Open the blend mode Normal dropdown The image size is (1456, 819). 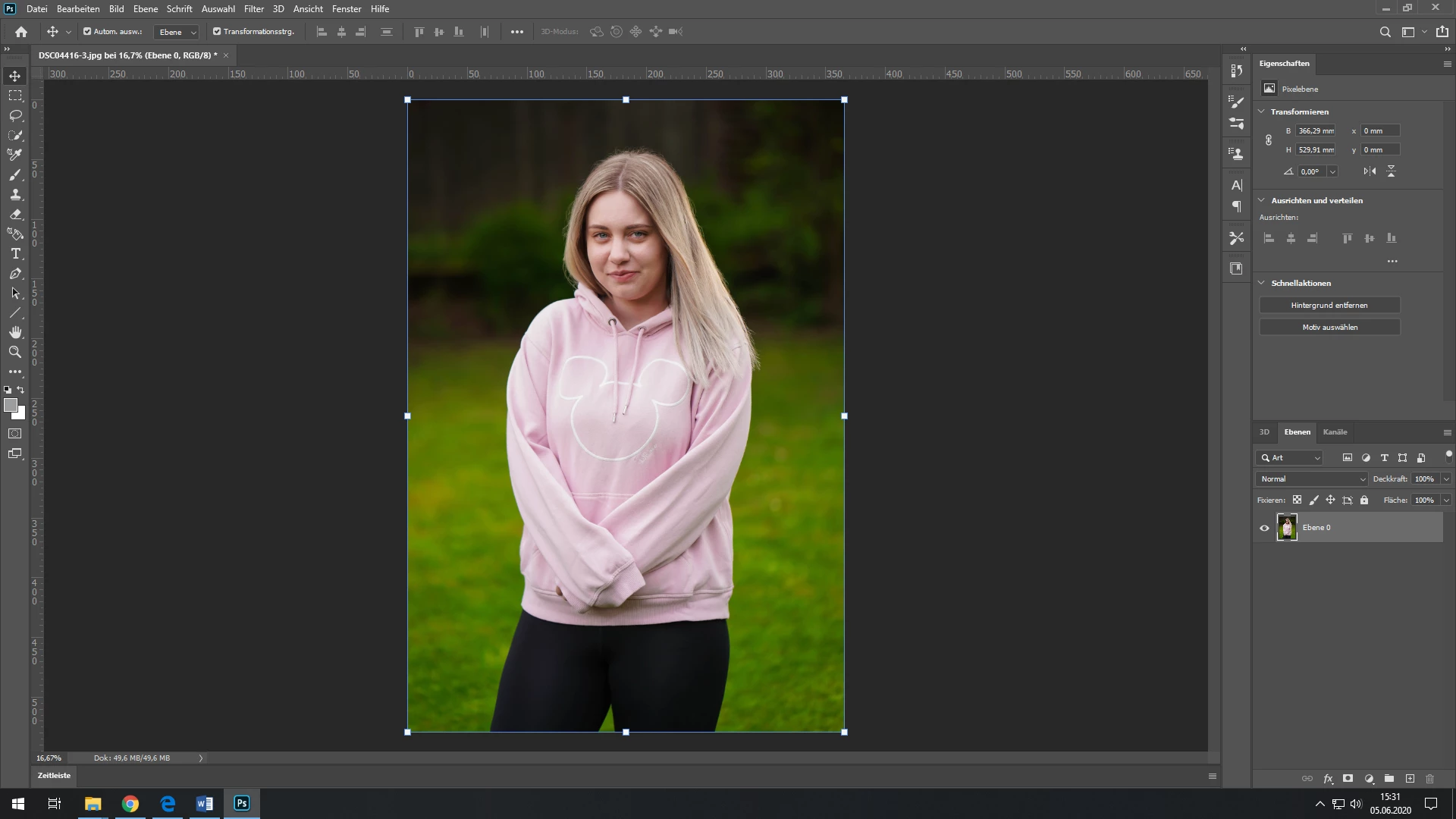pyautogui.click(x=1313, y=479)
